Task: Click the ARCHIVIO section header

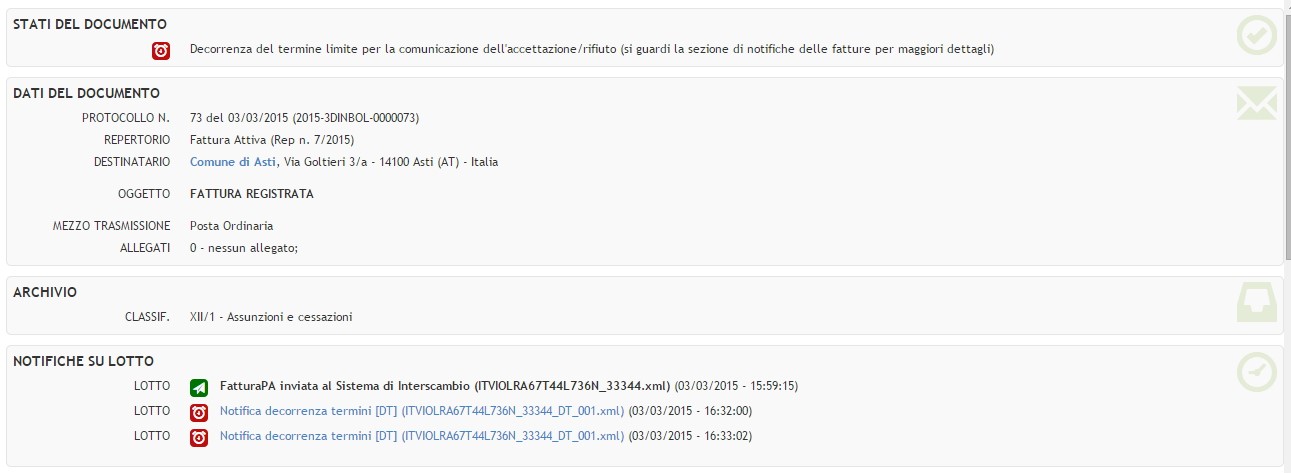Action: point(45,292)
